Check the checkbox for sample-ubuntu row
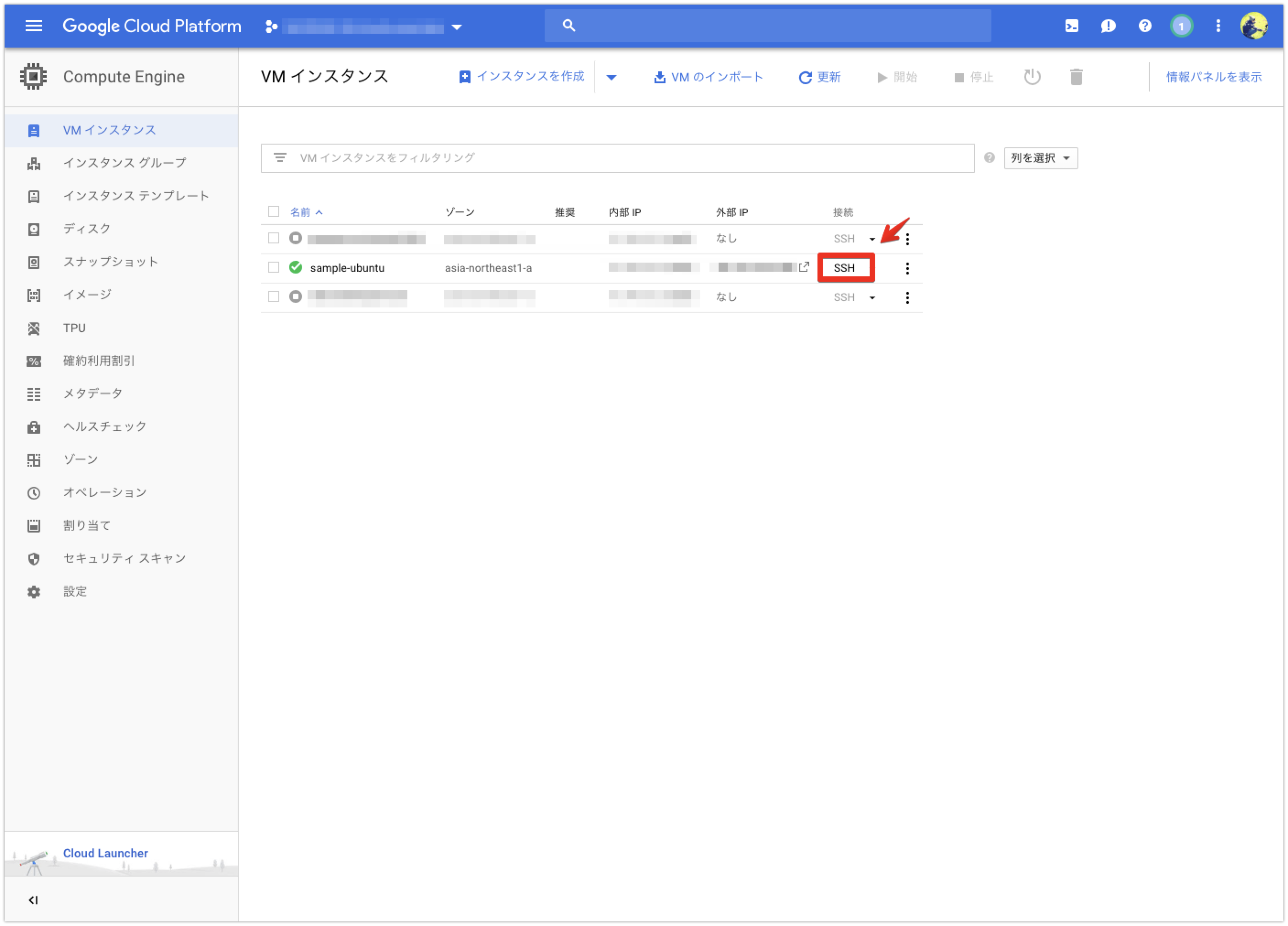Image resolution: width=1288 pixels, height=926 pixels. point(275,268)
